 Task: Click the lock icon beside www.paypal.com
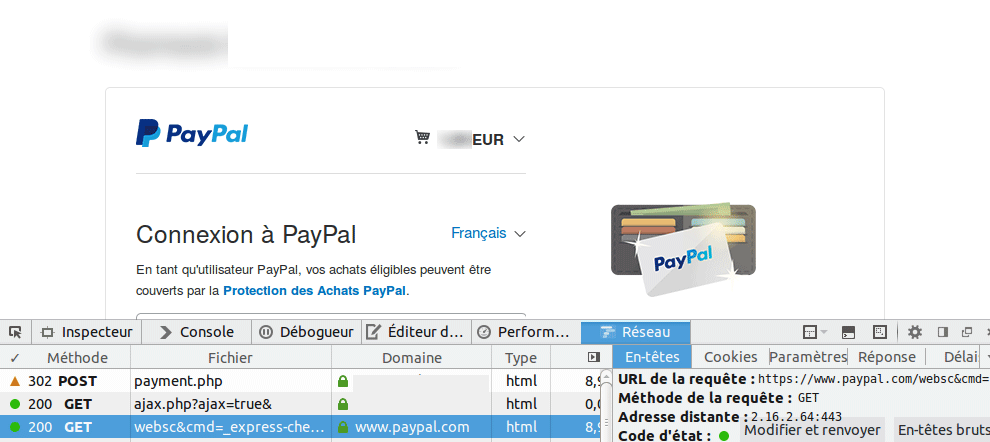[x=343, y=427]
